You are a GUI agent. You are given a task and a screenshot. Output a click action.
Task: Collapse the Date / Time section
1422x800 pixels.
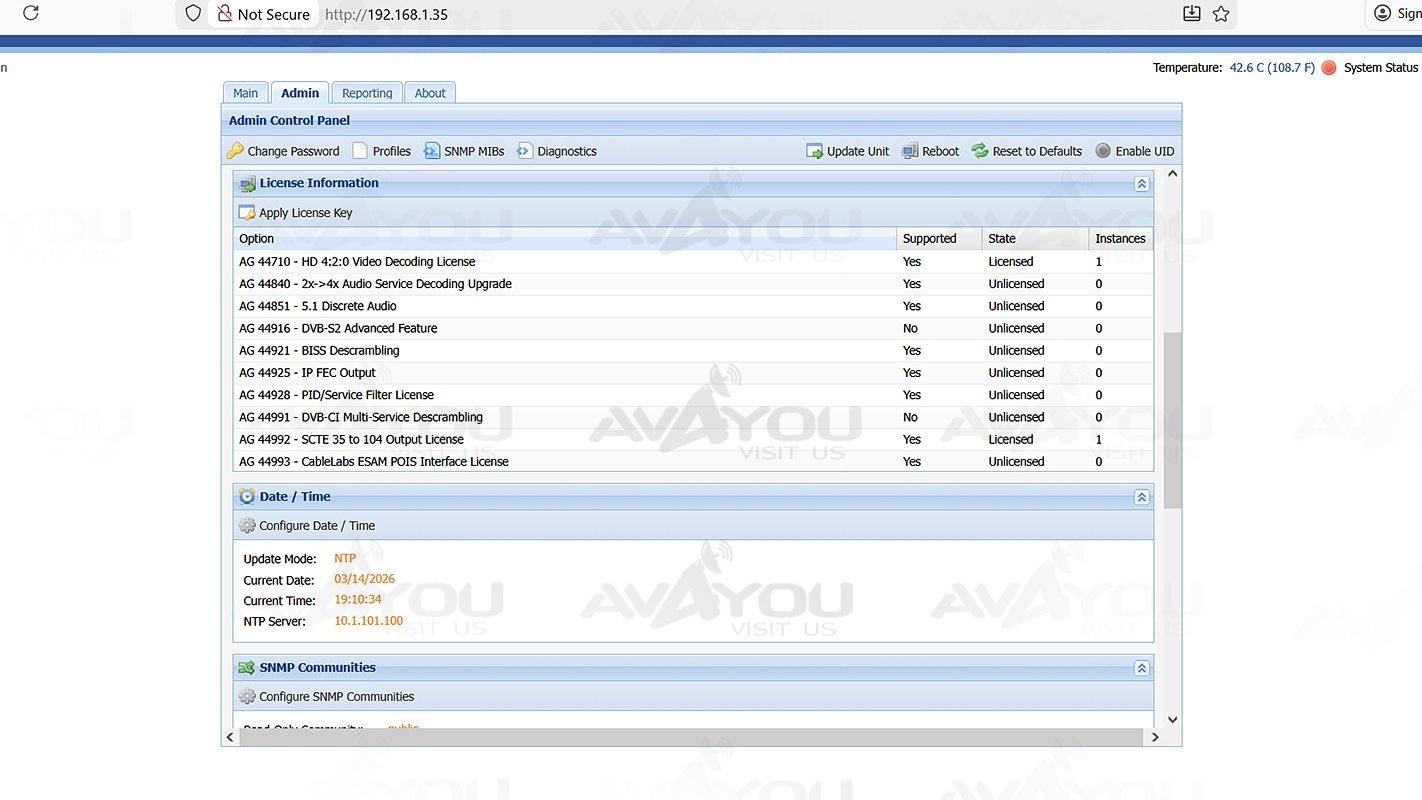coord(1141,497)
